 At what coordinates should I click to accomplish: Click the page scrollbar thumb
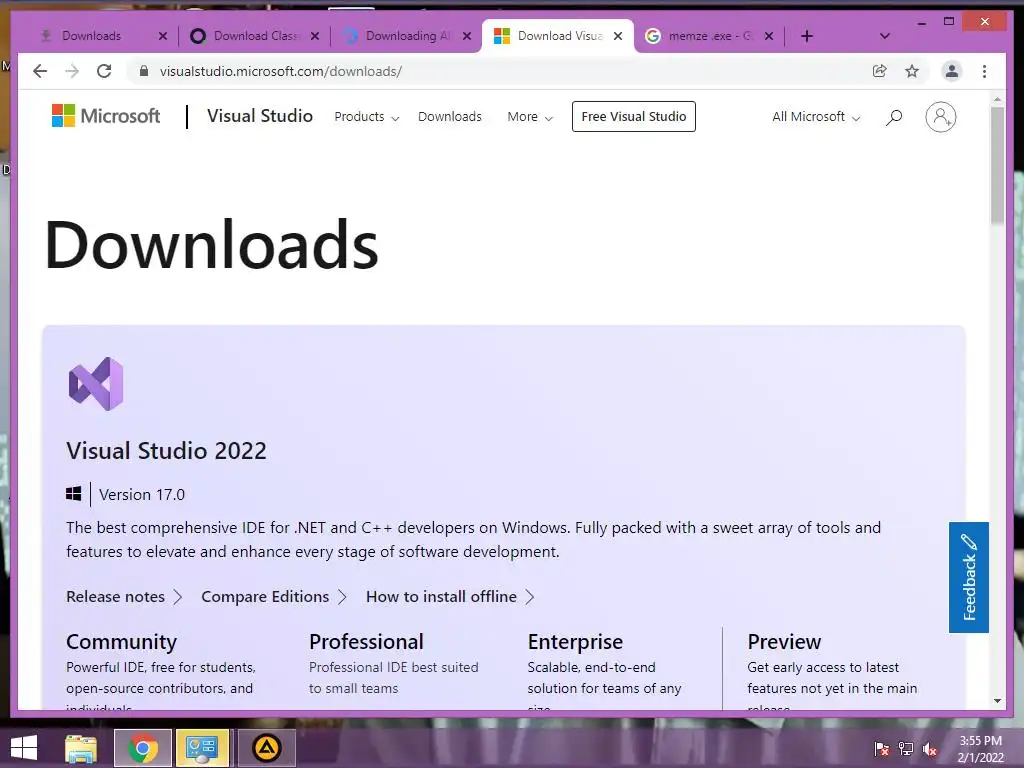point(997,166)
